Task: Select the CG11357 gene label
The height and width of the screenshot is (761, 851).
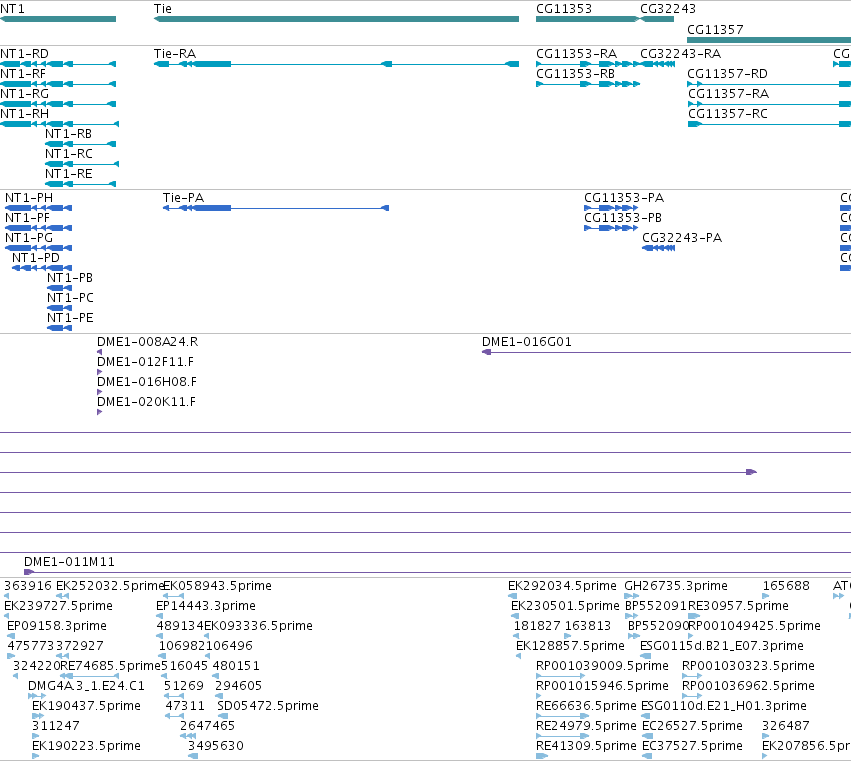Action: (715, 30)
